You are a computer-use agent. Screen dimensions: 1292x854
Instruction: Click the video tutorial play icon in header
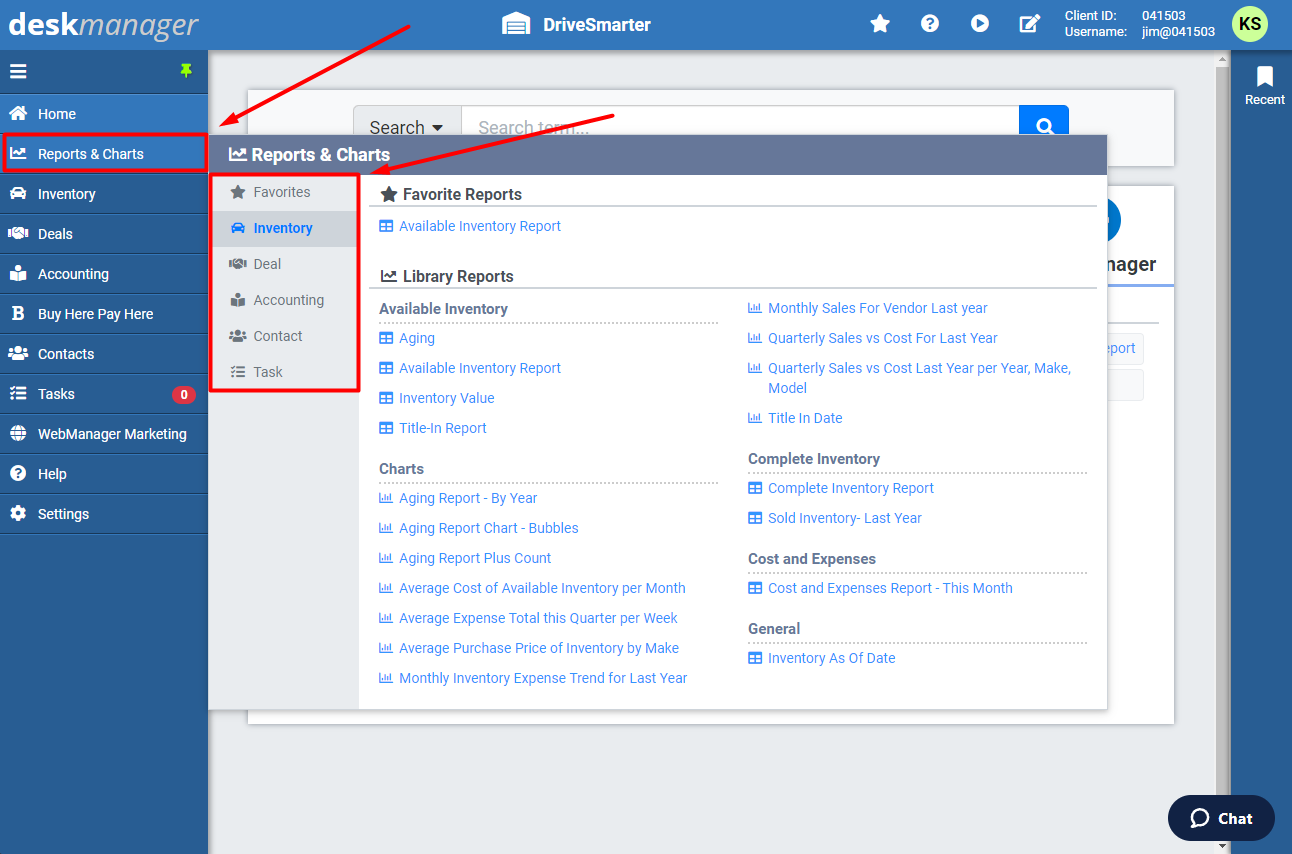979,22
